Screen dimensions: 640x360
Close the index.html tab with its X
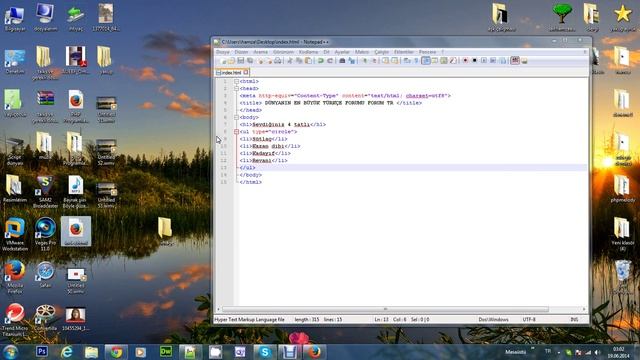(246, 72)
